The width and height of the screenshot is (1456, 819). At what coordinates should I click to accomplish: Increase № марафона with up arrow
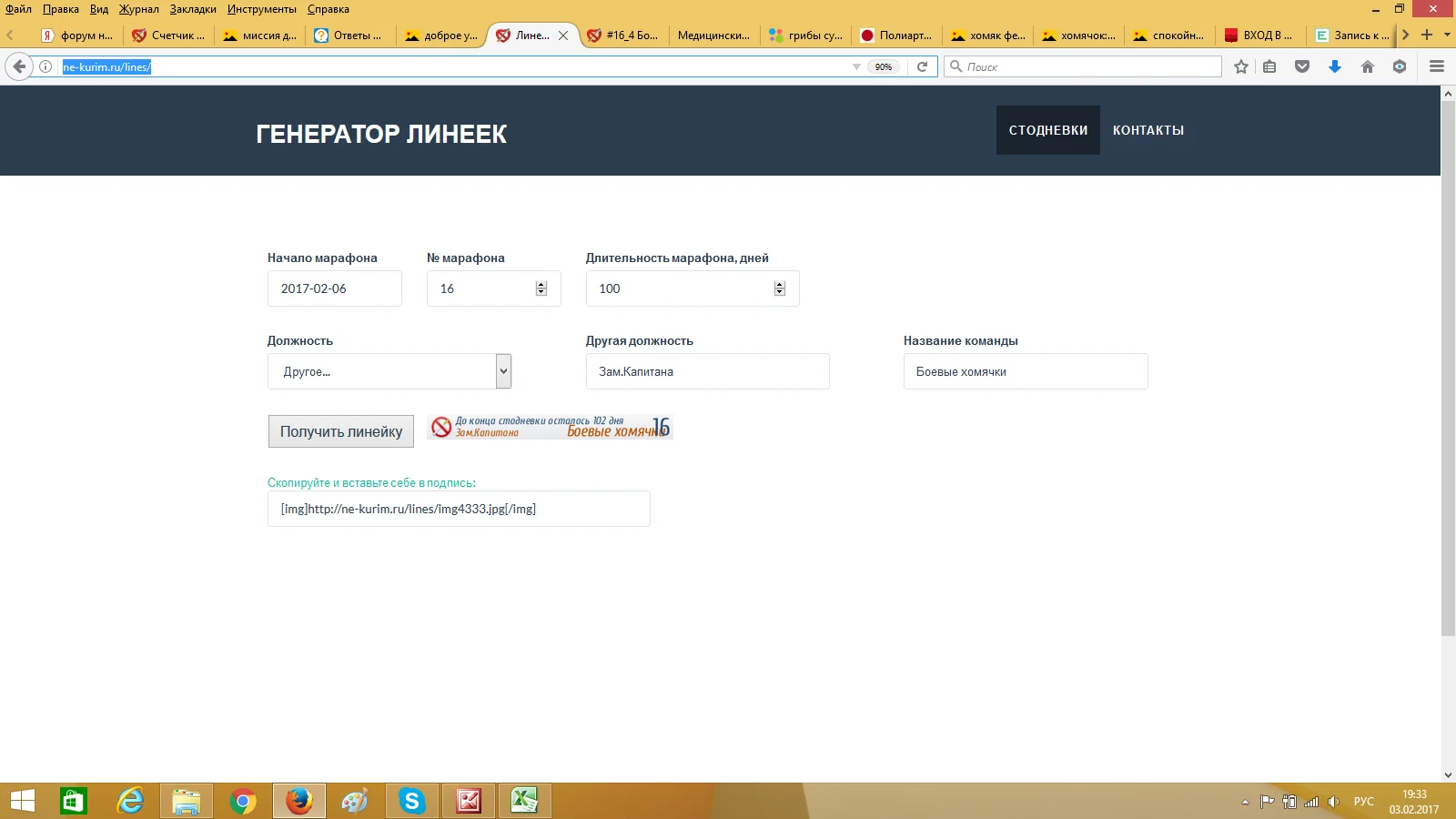[x=541, y=285]
